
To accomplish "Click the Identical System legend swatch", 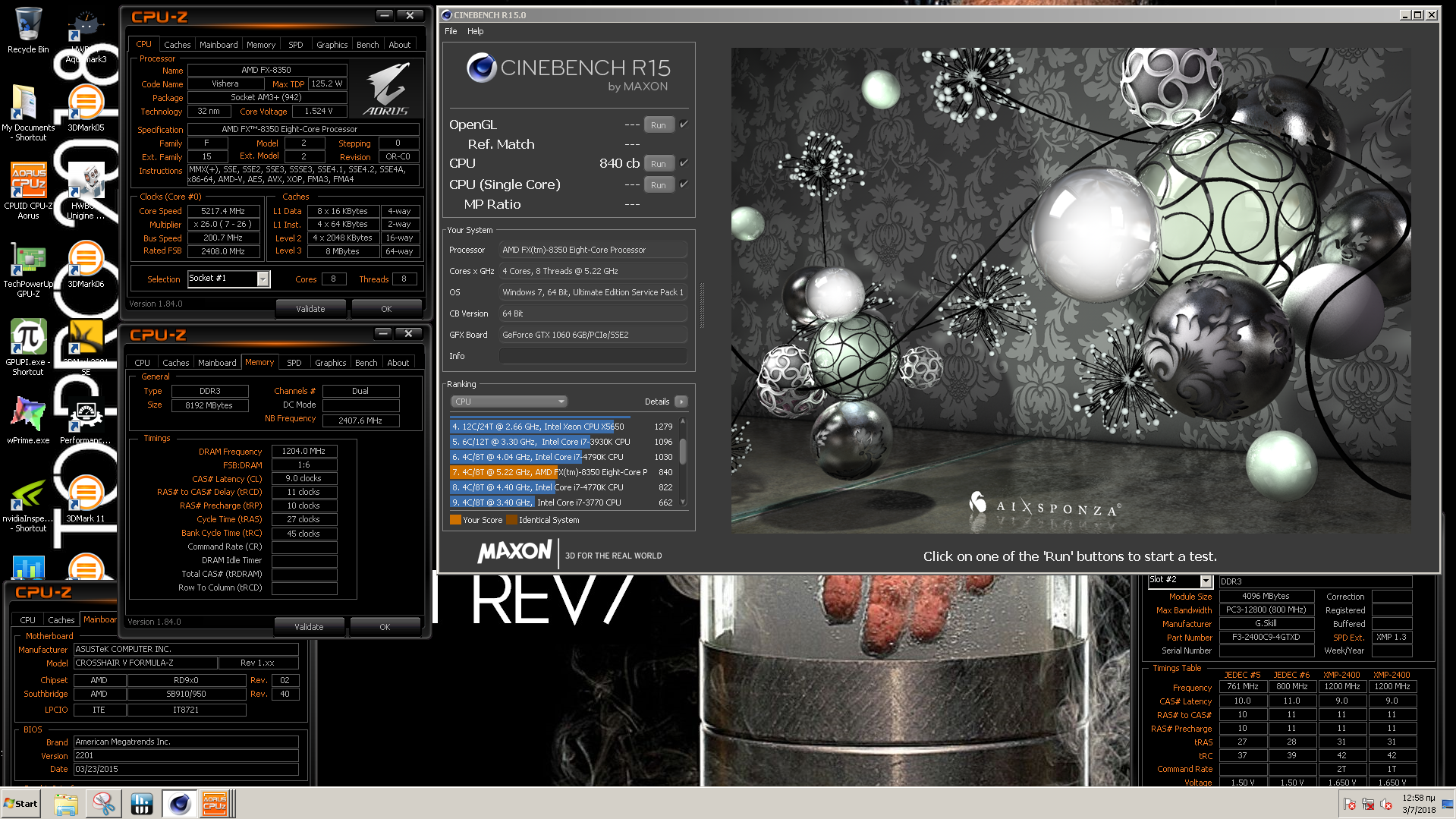I will (511, 520).
